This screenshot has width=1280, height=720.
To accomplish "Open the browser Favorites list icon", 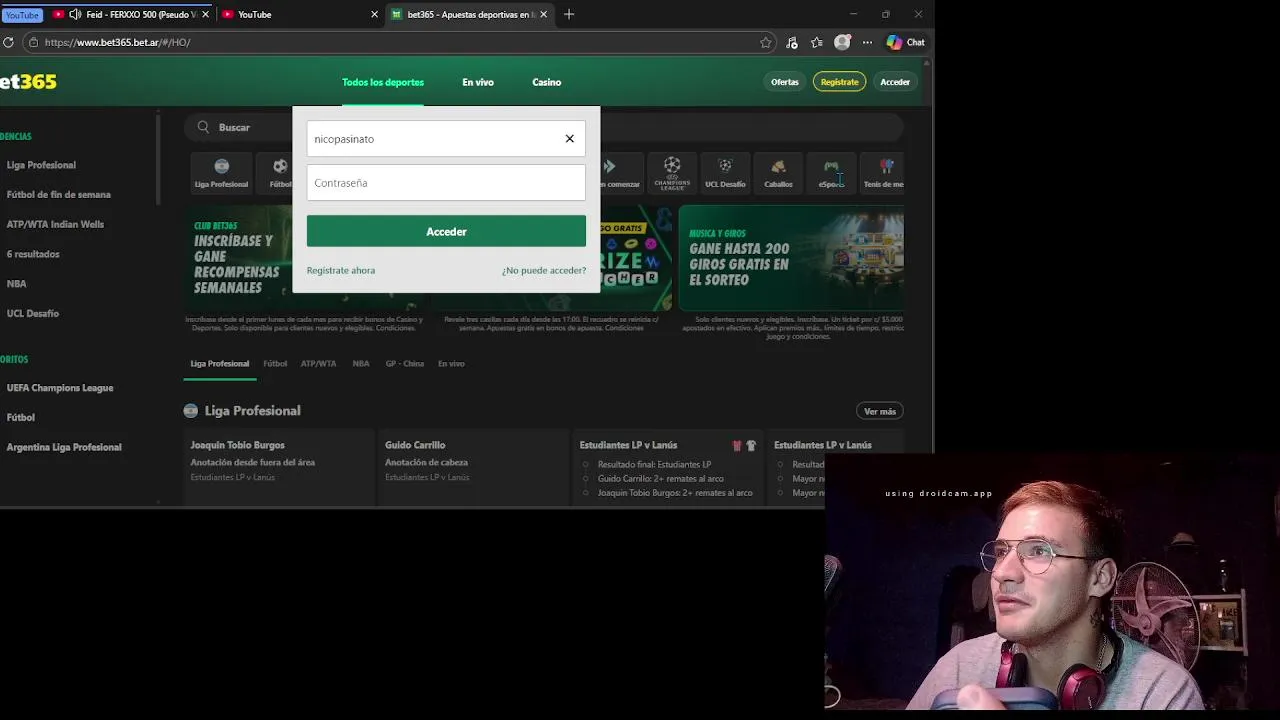I will pos(817,42).
